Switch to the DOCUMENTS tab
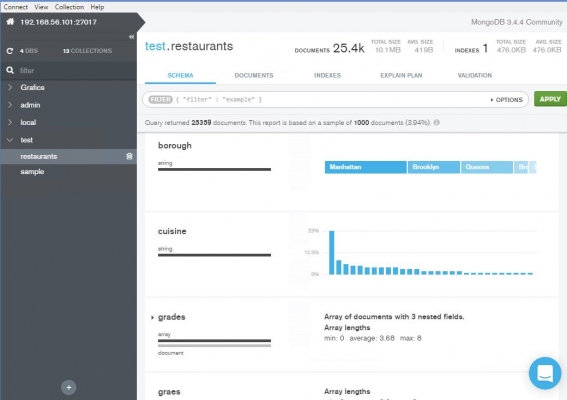Image resolution: width=567 pixels, height=400 pixels. (x=254, y=75)
